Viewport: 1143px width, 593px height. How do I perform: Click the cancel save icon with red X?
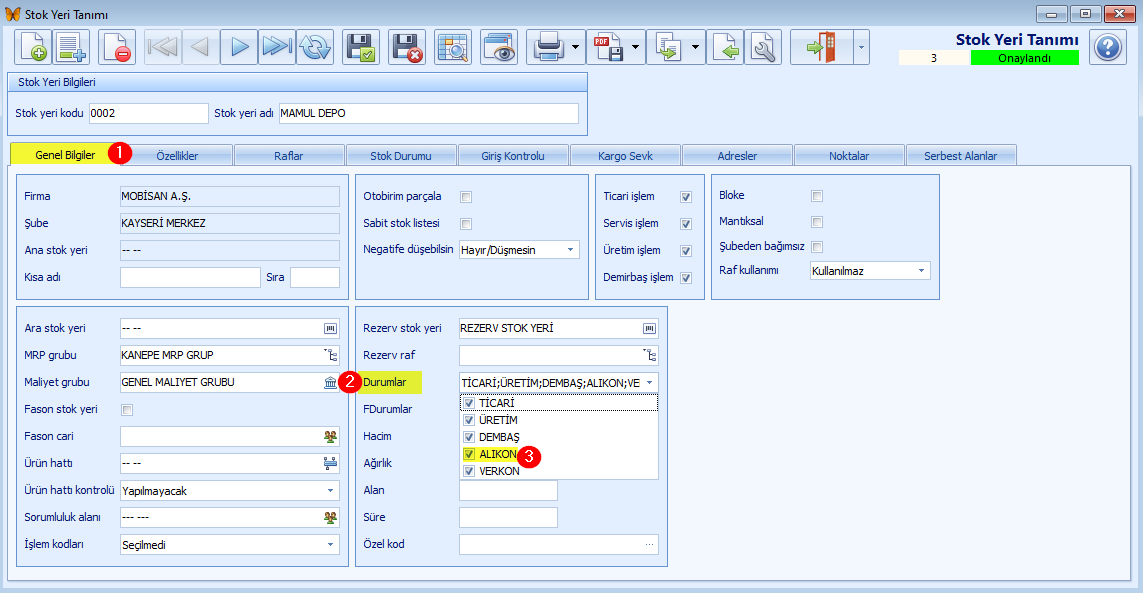(407, 47)
